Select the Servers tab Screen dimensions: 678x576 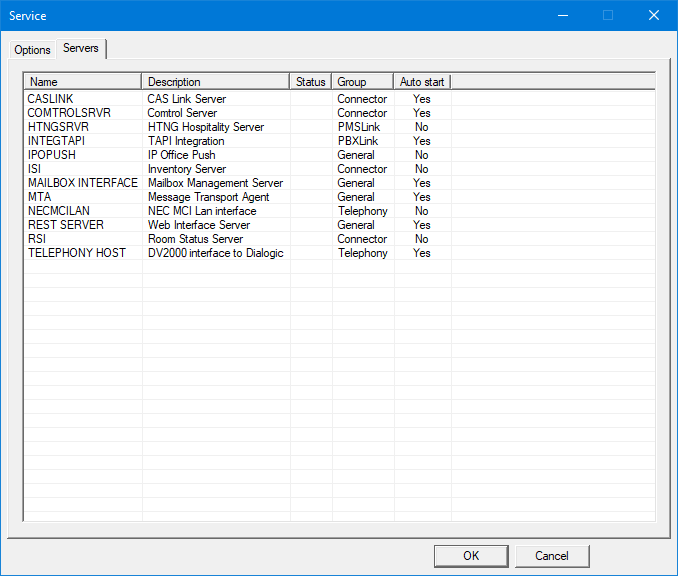pos(81,49)
